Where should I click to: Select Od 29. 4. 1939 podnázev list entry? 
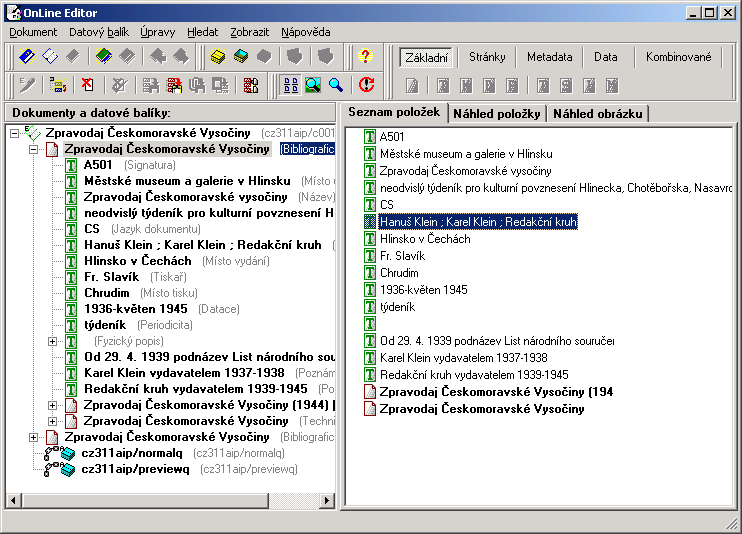(x=497, y=341)
